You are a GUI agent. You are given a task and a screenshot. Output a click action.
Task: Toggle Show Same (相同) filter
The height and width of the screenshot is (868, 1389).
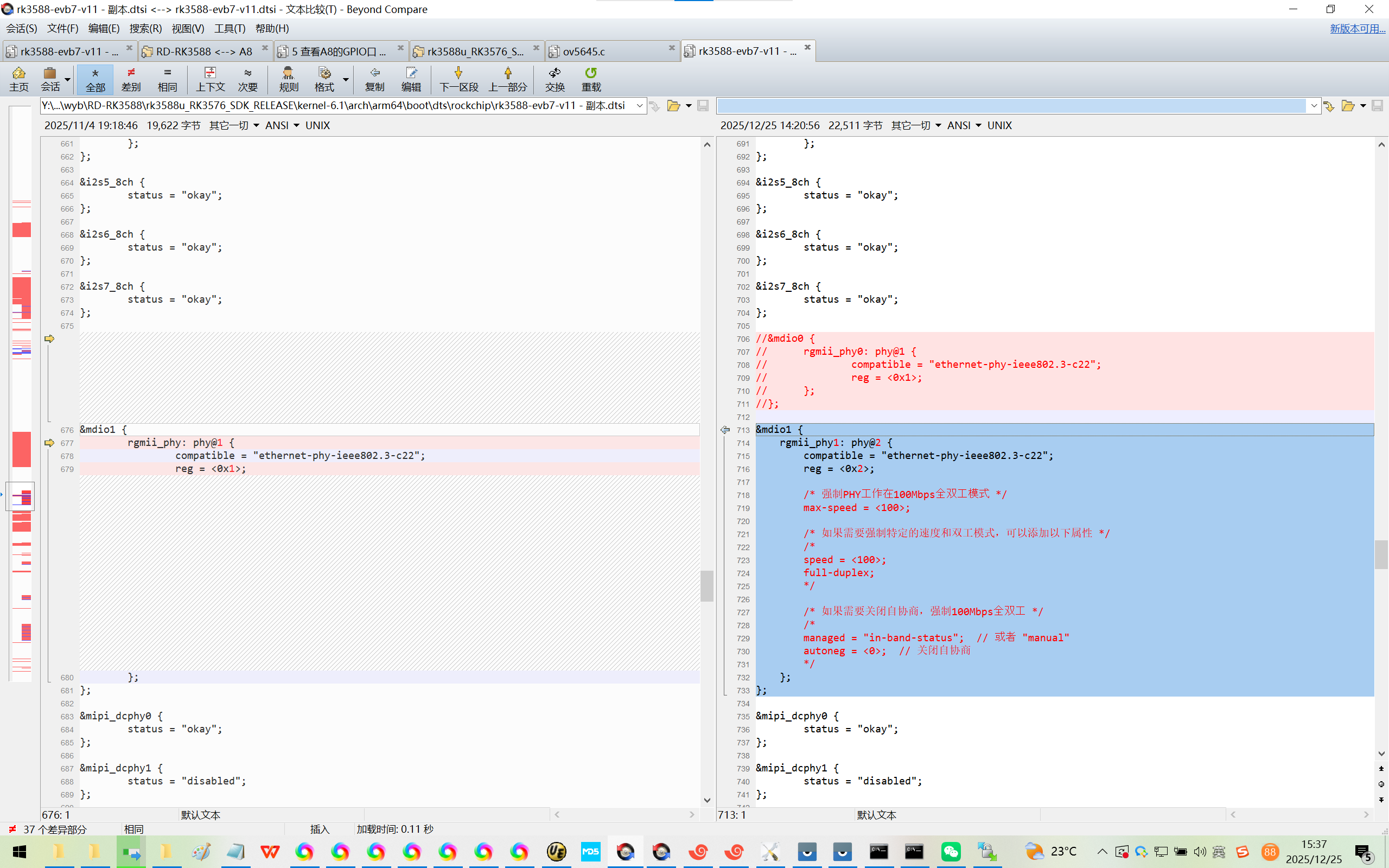(x=167, y=79)
